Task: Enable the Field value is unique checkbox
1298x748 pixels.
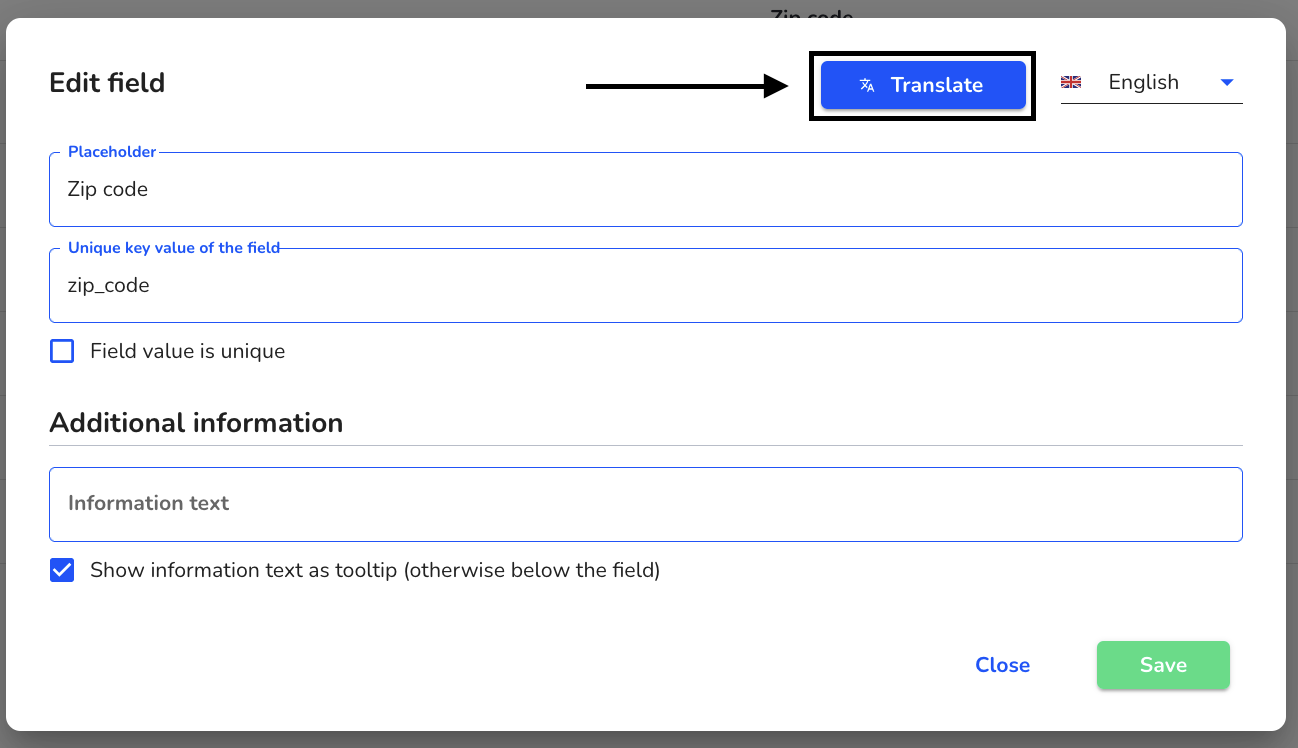Action: click(x=62, y=351)
